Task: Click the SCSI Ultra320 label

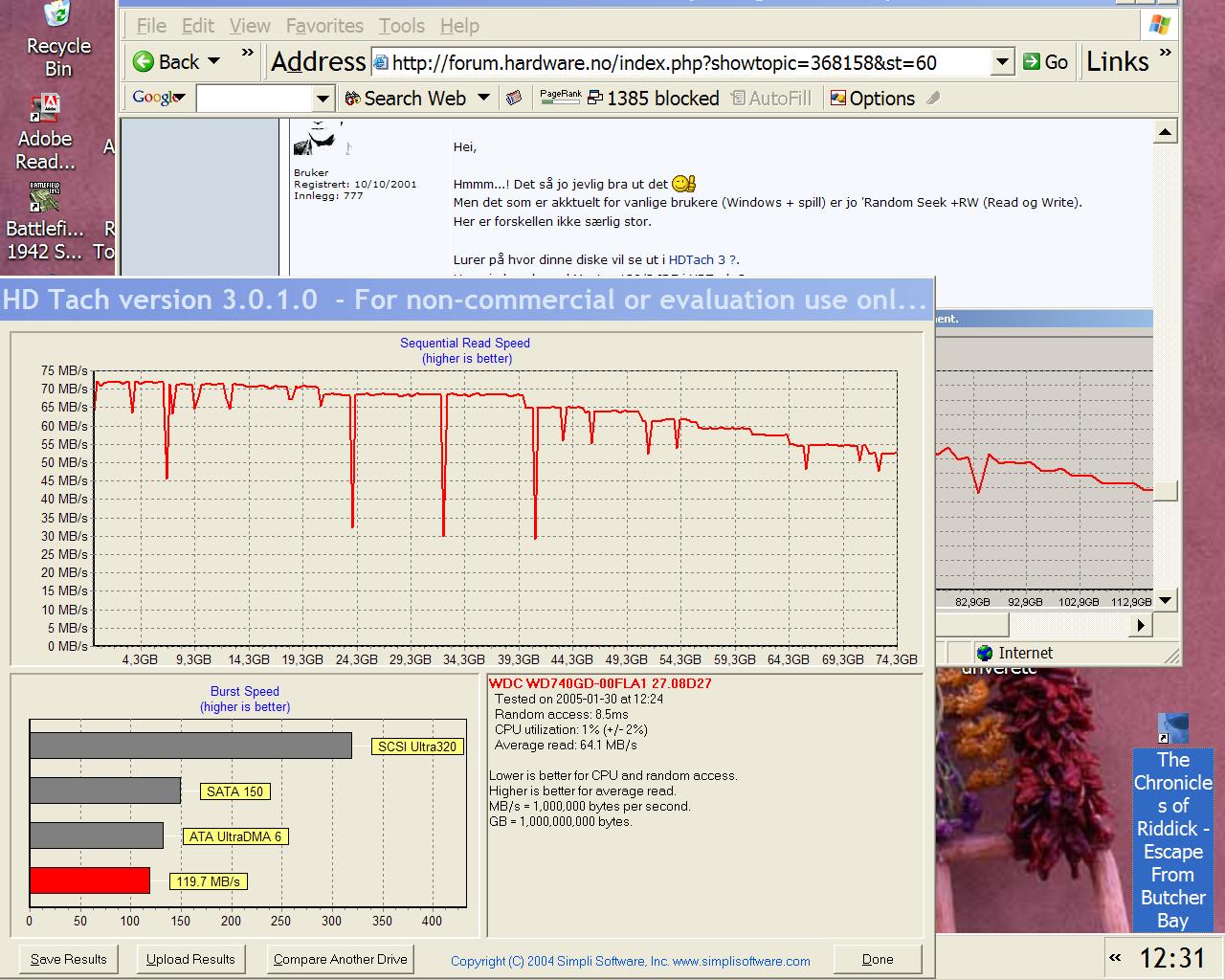Action: (x=417, y=746)
